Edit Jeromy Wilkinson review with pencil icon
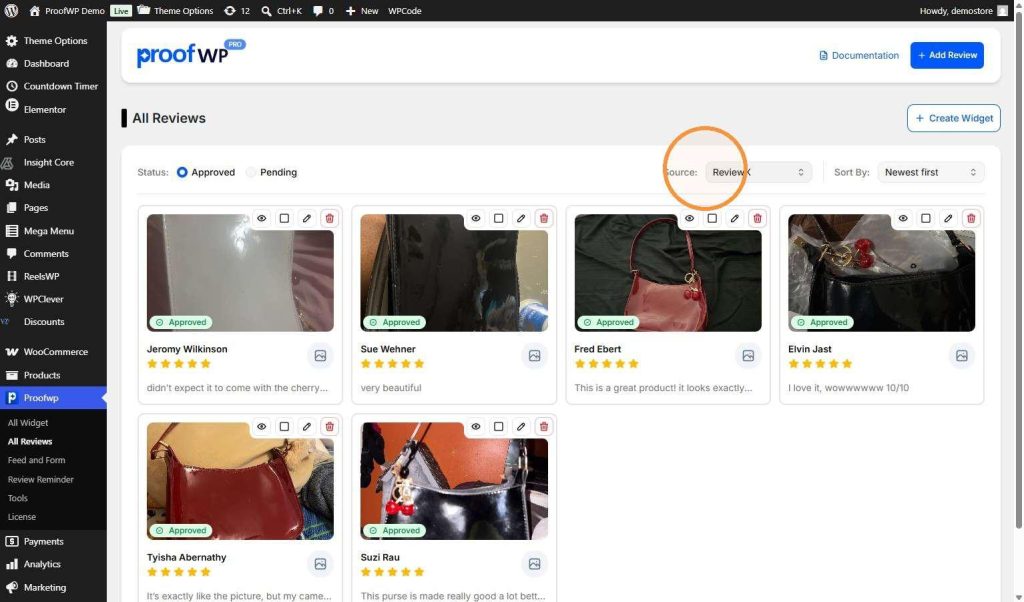This screenshot has width=1024, height=602. [307, 218]
